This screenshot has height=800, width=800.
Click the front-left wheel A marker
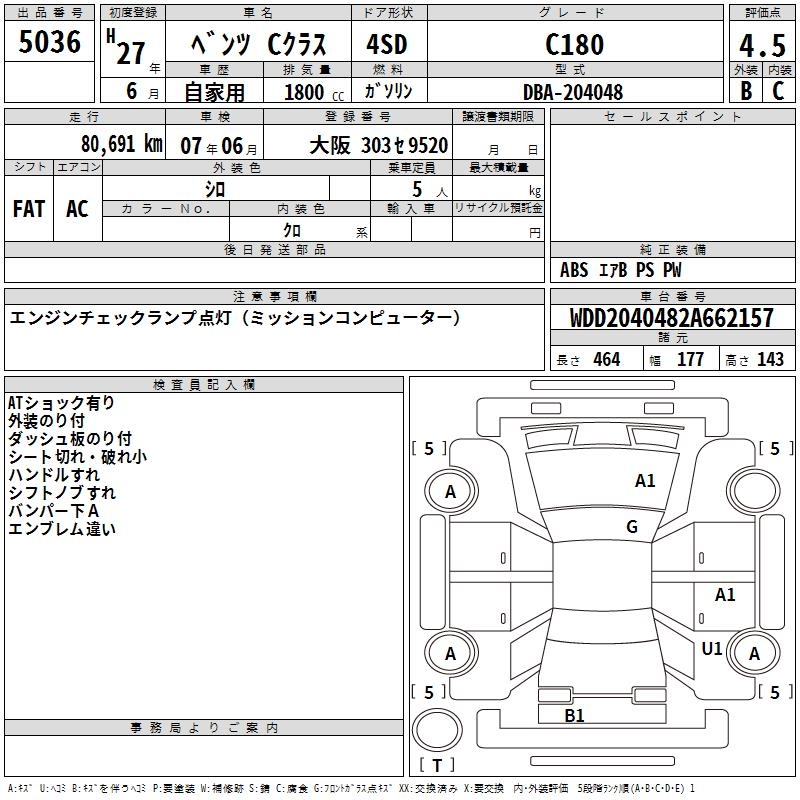(x=451, y=492)
